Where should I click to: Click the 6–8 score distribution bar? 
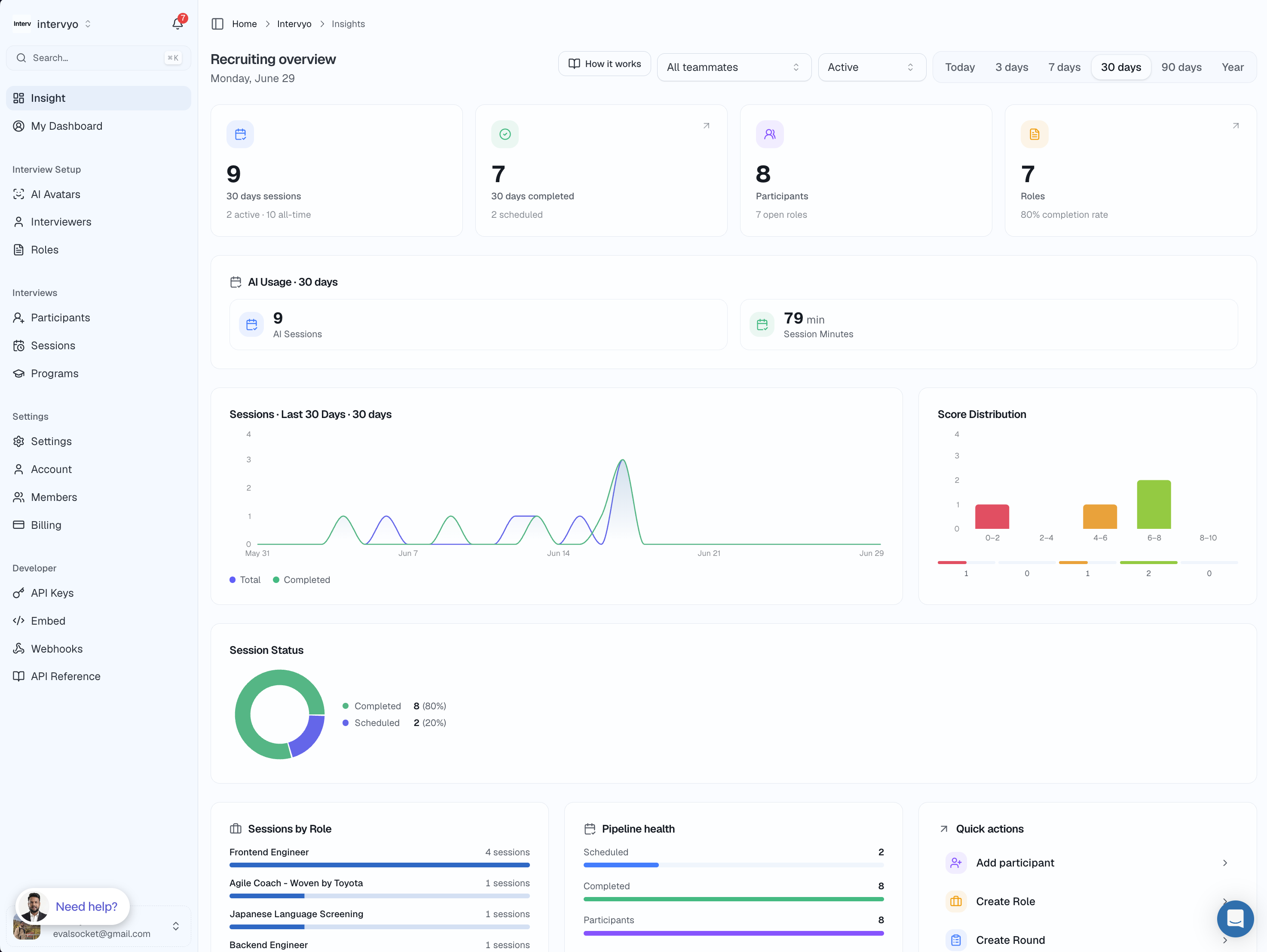pos(1154,504)
